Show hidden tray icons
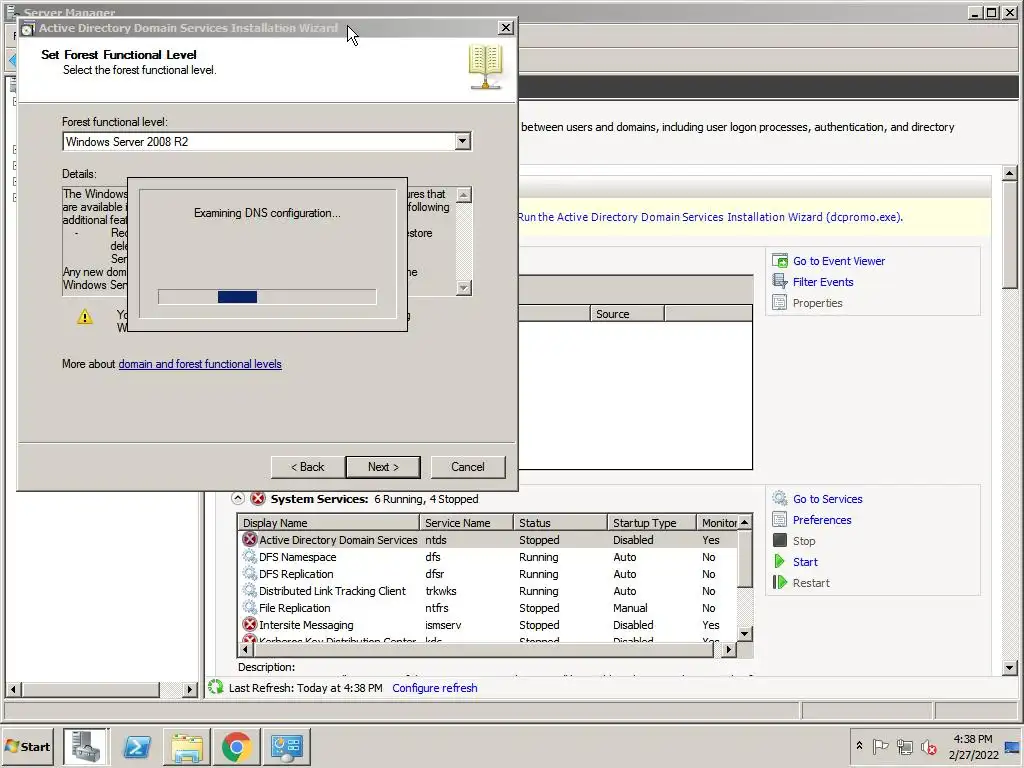This screenshot has width=1024, height=768. (859, 746)
